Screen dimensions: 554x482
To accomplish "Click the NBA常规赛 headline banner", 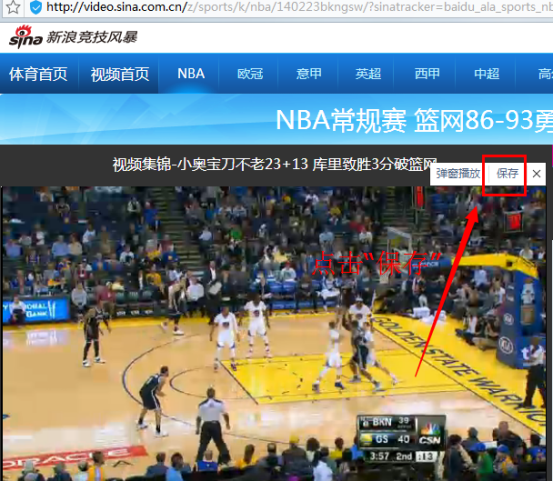I will (414, 120).
